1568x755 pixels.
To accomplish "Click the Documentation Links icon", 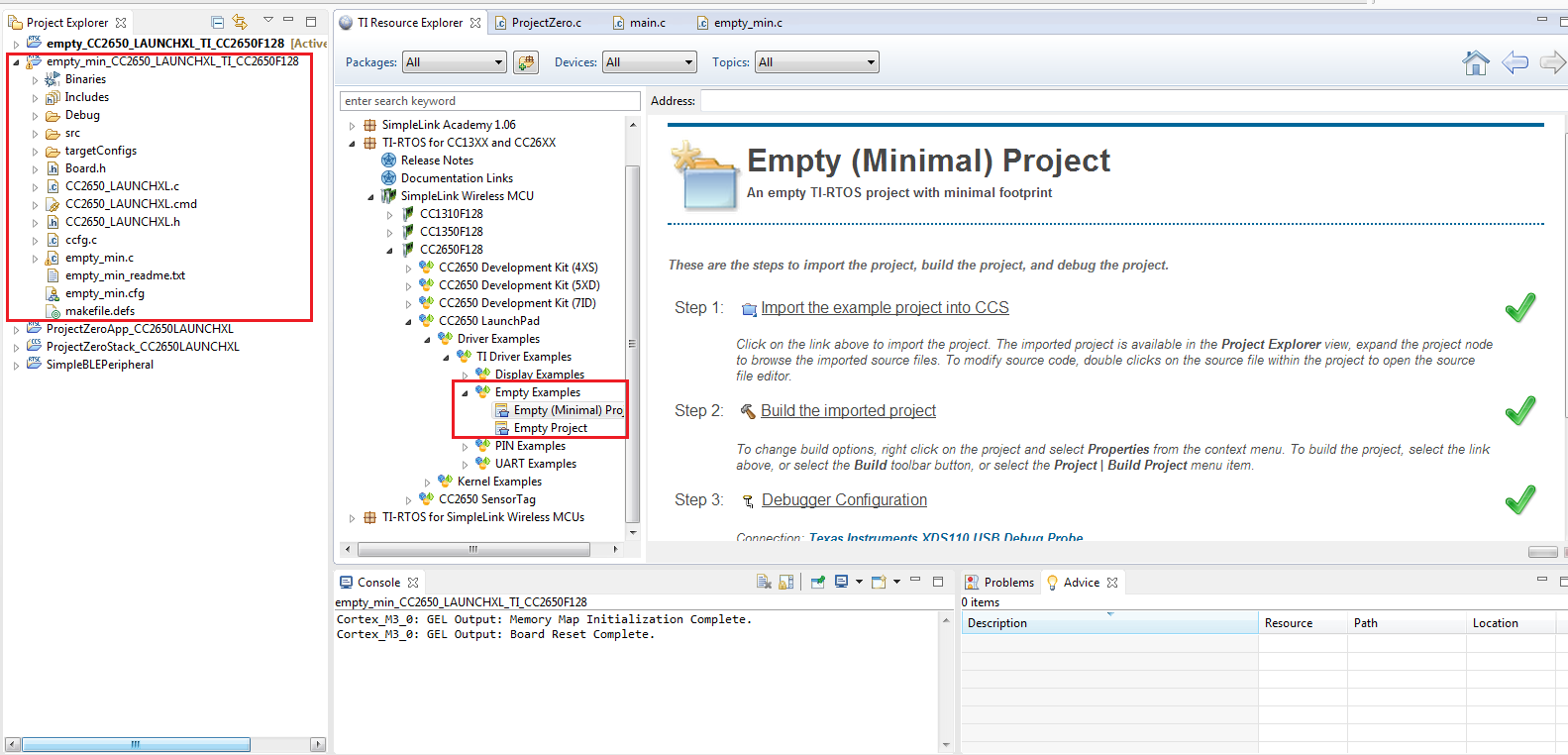I will pos(389,177).
